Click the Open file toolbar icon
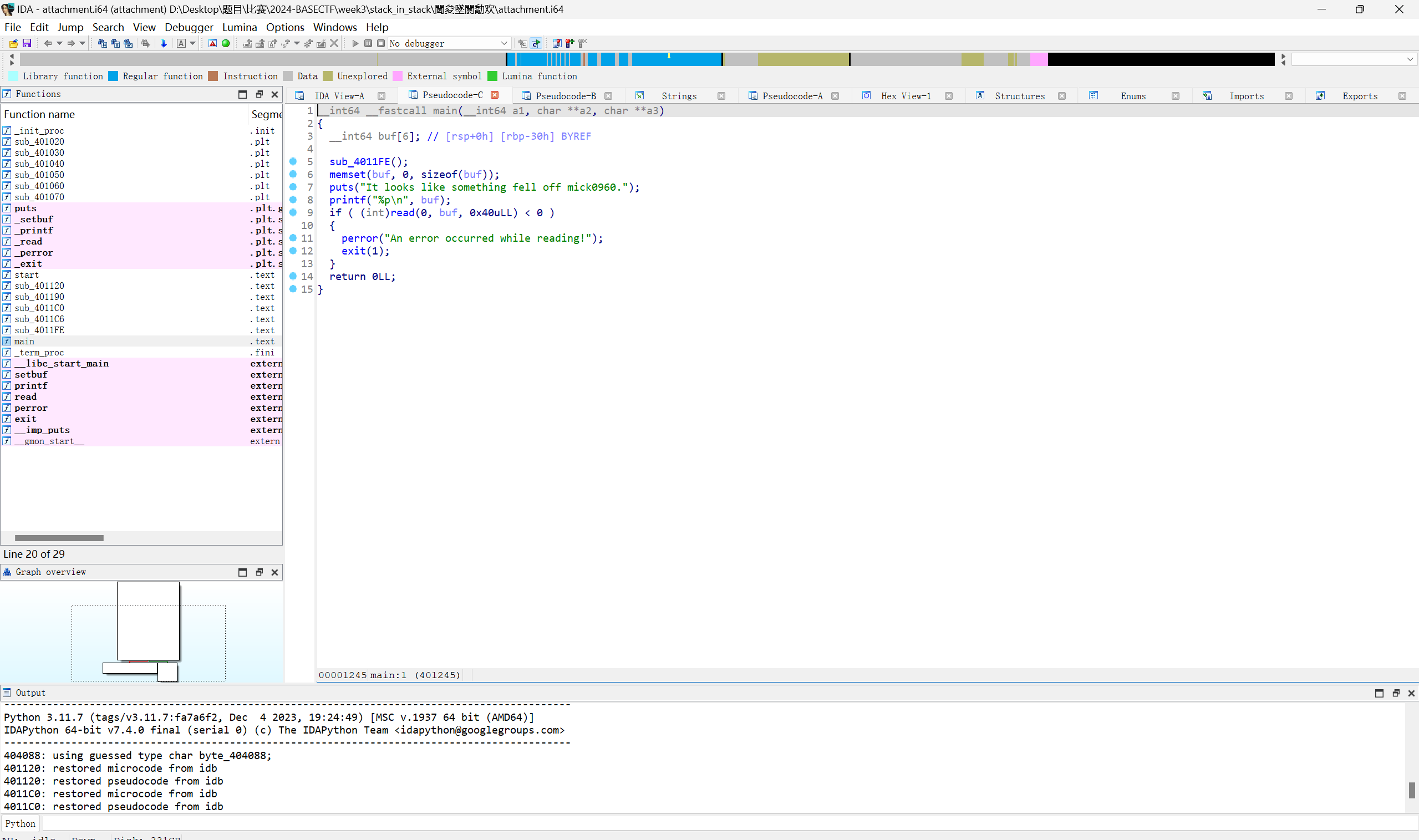The height and width of the screenshot is (840, 1419). [x=13, y=43]
